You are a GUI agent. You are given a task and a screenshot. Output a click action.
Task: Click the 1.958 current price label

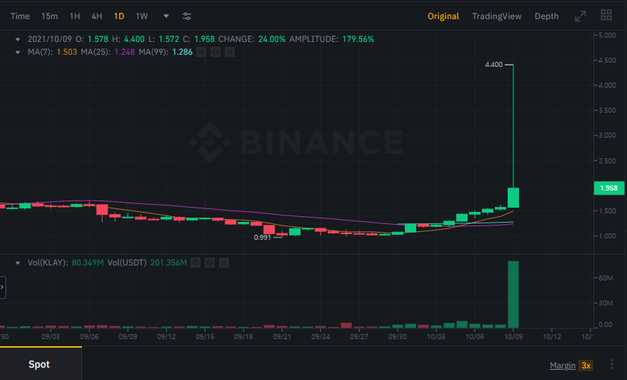pyautogui.click(x=609, y=188)
